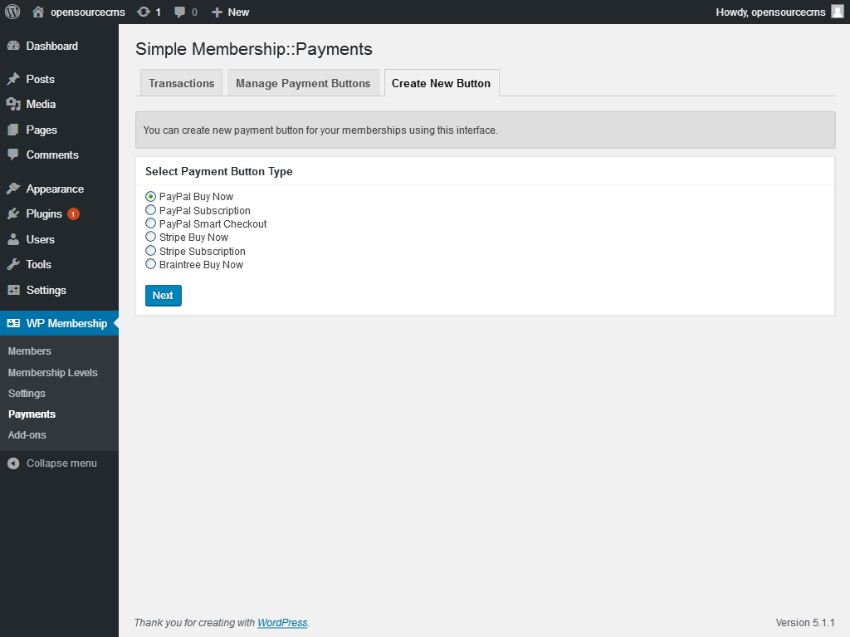Image resolution: width=850 pixels, height=637 pixels.
Task: Click the Comments bubble icon in the sidebar
Action: pyautogui.click(x=14, y=155)
